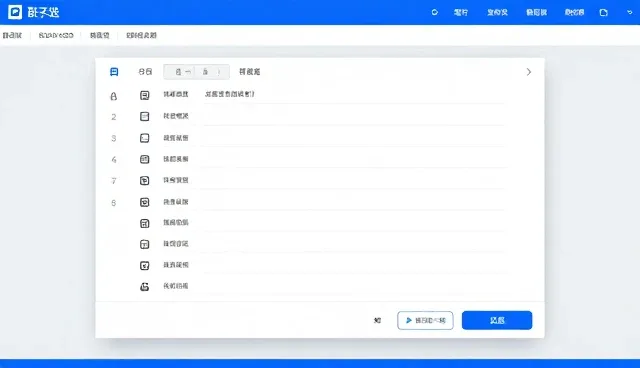Select row number 7 in the side column
This screenshot has width=640, height=368.
click(x=114, y=181)
